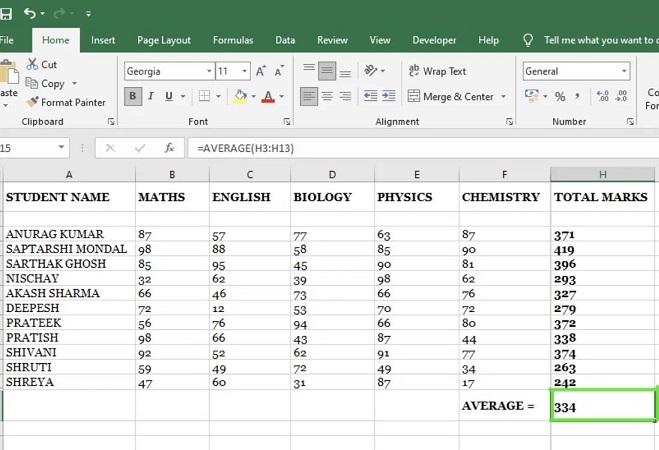Decrease font size with small A

(x=279, y=71)
